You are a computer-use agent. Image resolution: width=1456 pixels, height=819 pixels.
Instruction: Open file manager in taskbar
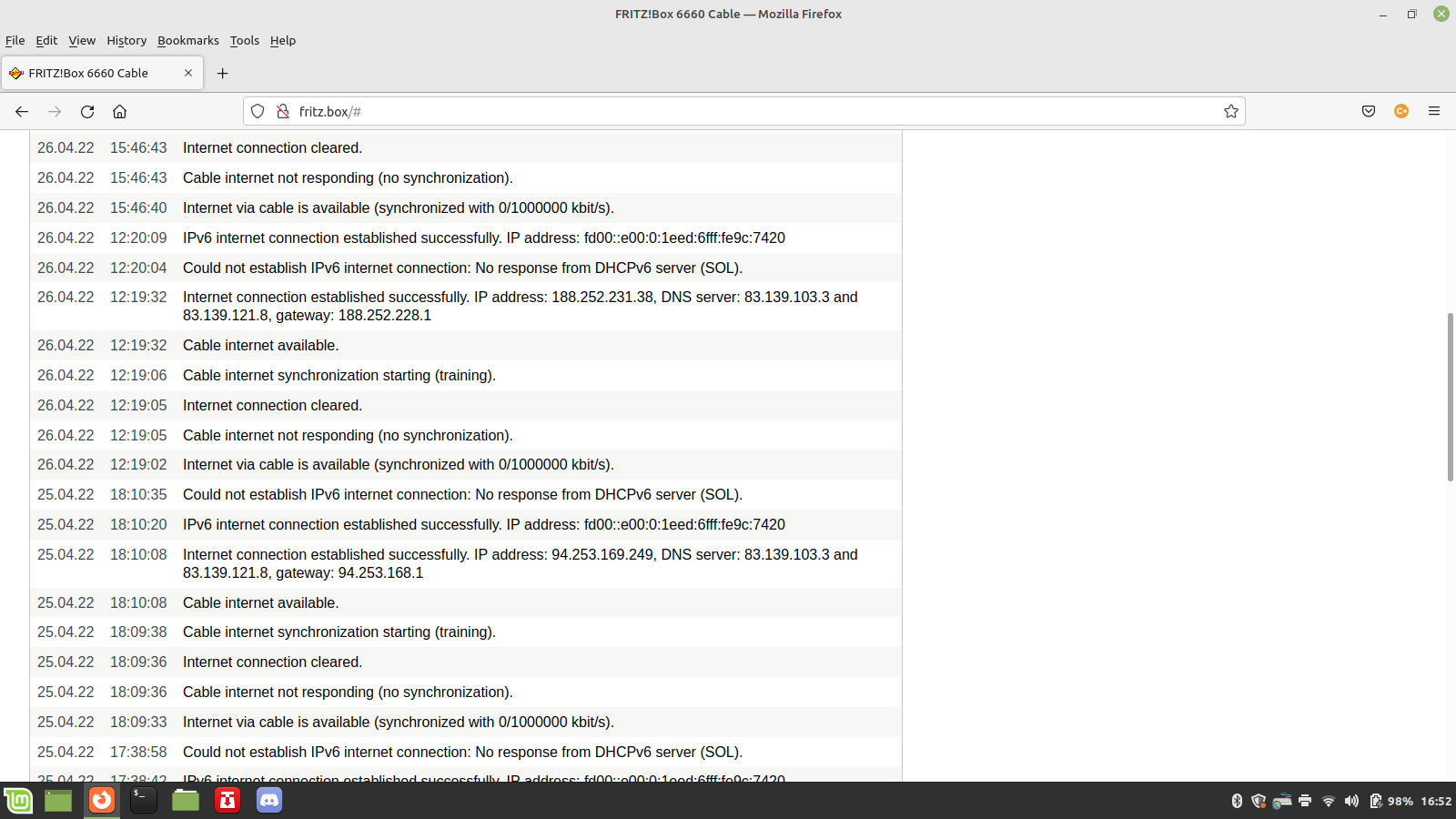tap(186, 800)
